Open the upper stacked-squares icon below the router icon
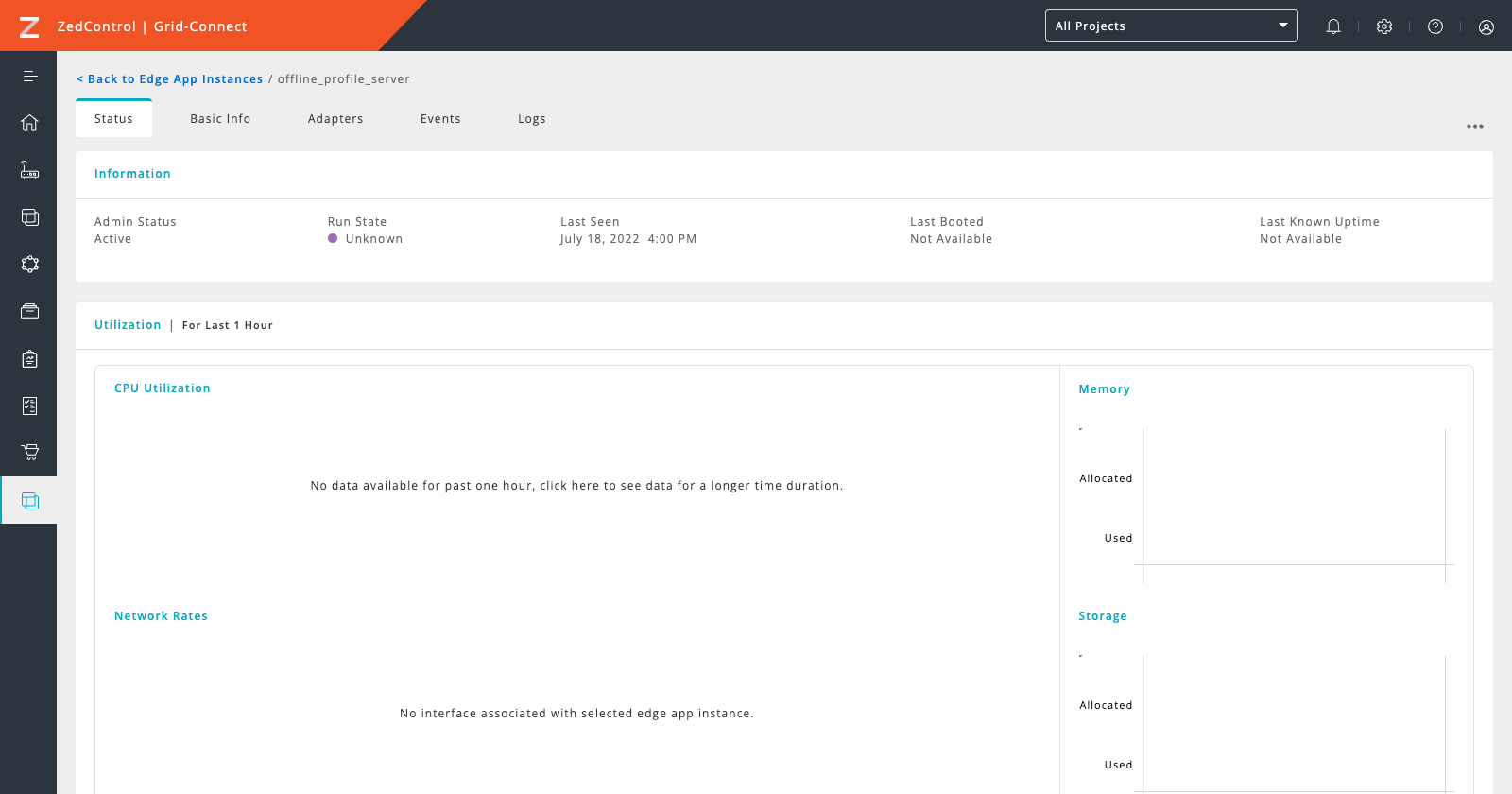Viewport: 1512px width, 794px height. pos(30,217)
